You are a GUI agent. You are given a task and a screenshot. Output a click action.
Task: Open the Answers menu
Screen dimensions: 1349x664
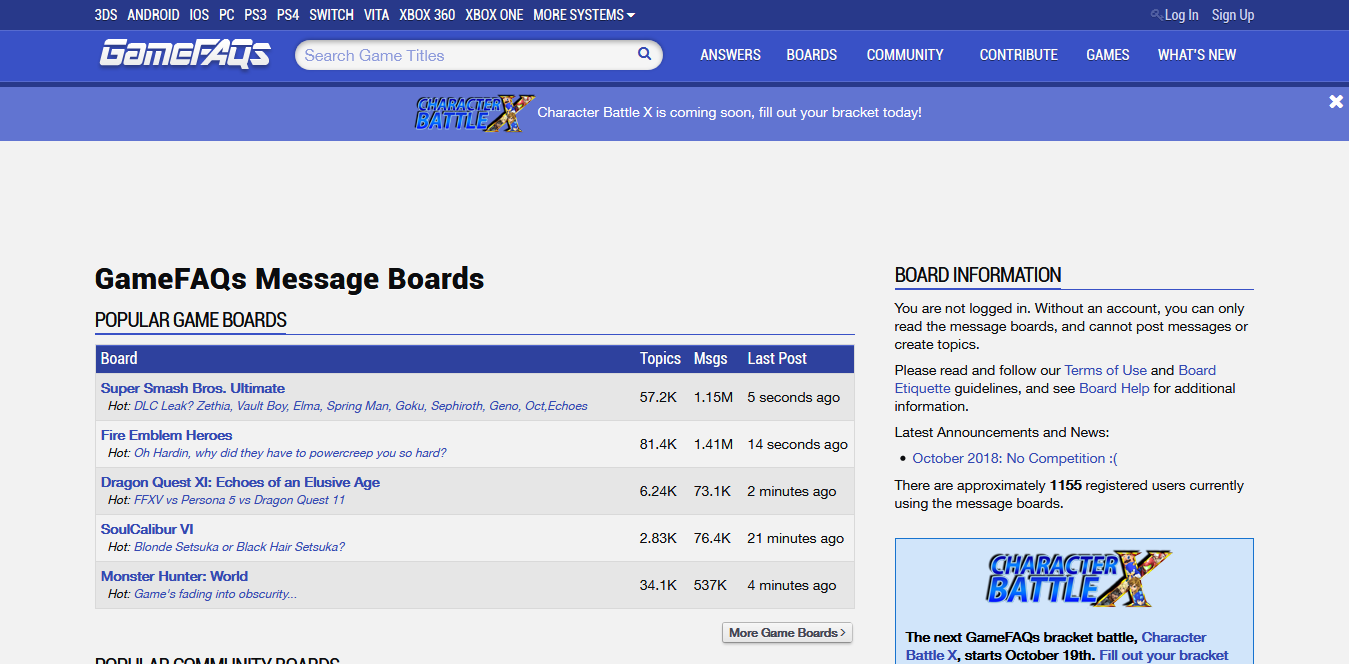point(731,55)
